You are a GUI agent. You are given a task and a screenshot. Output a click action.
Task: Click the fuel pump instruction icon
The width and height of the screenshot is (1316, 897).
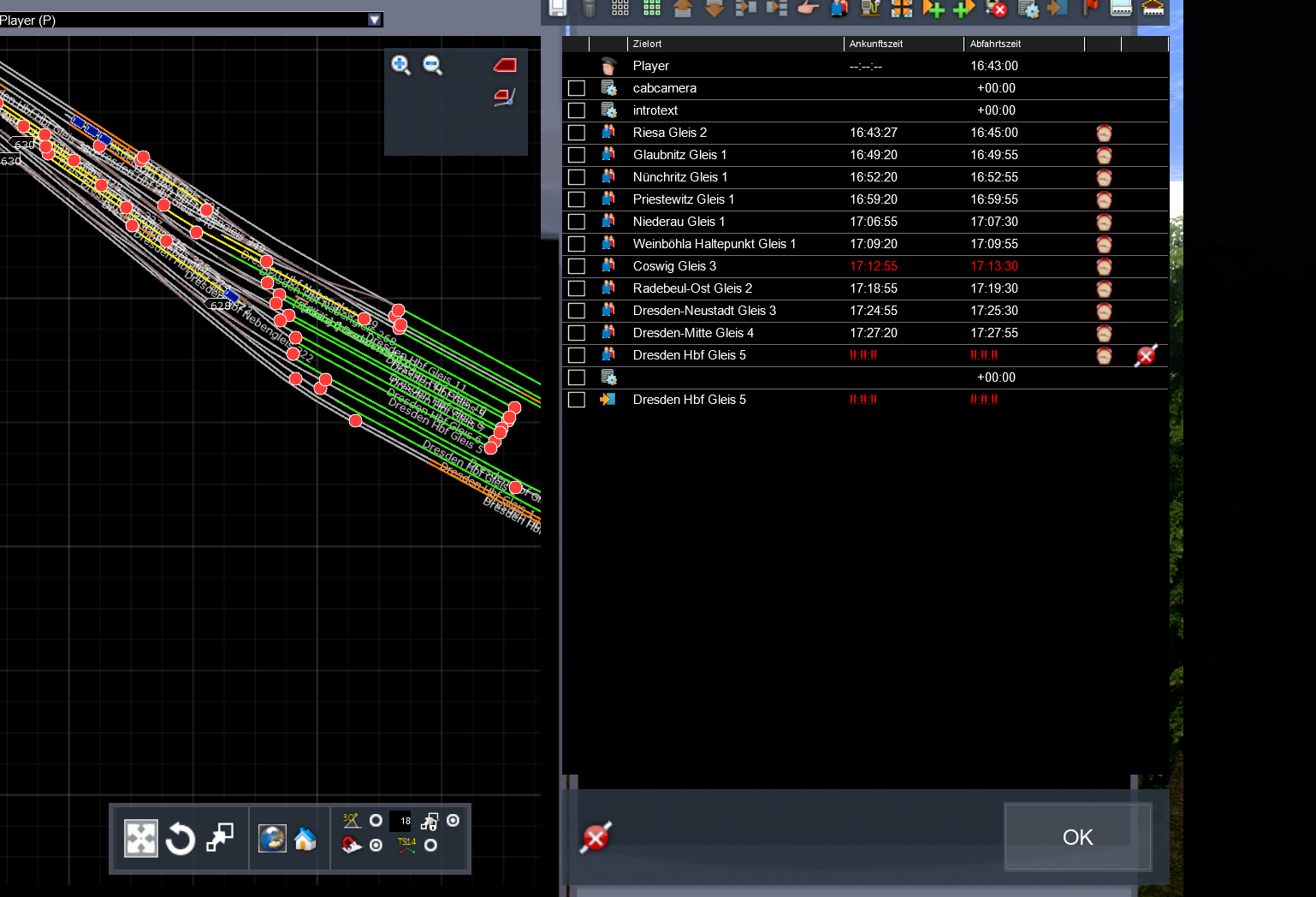[871, 9]
